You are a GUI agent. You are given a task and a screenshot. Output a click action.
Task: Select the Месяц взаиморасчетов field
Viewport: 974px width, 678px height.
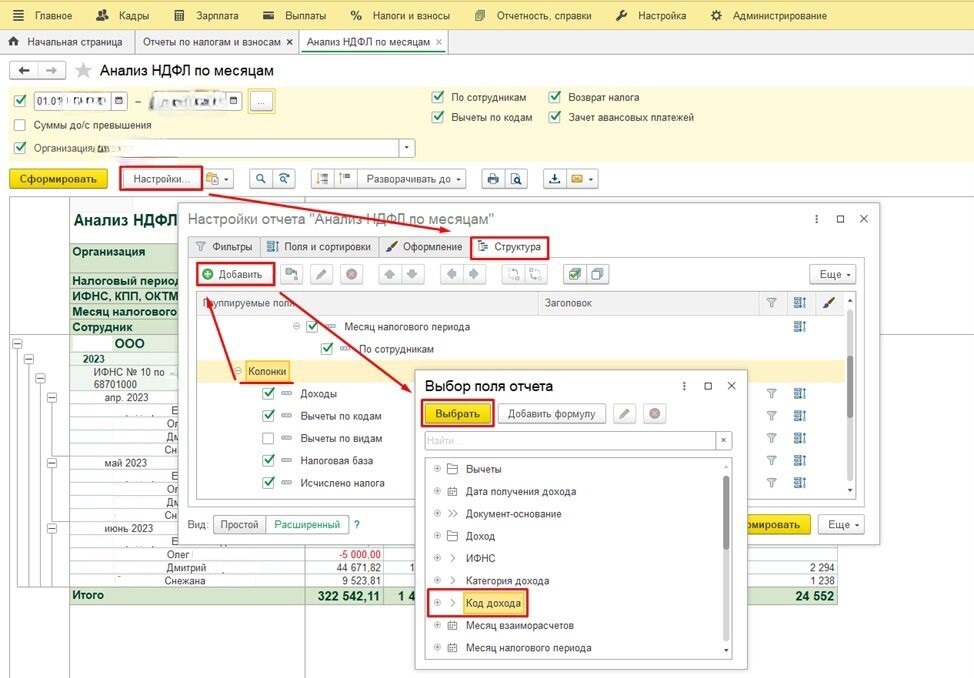pyautogui.click(x=519, y=625)
